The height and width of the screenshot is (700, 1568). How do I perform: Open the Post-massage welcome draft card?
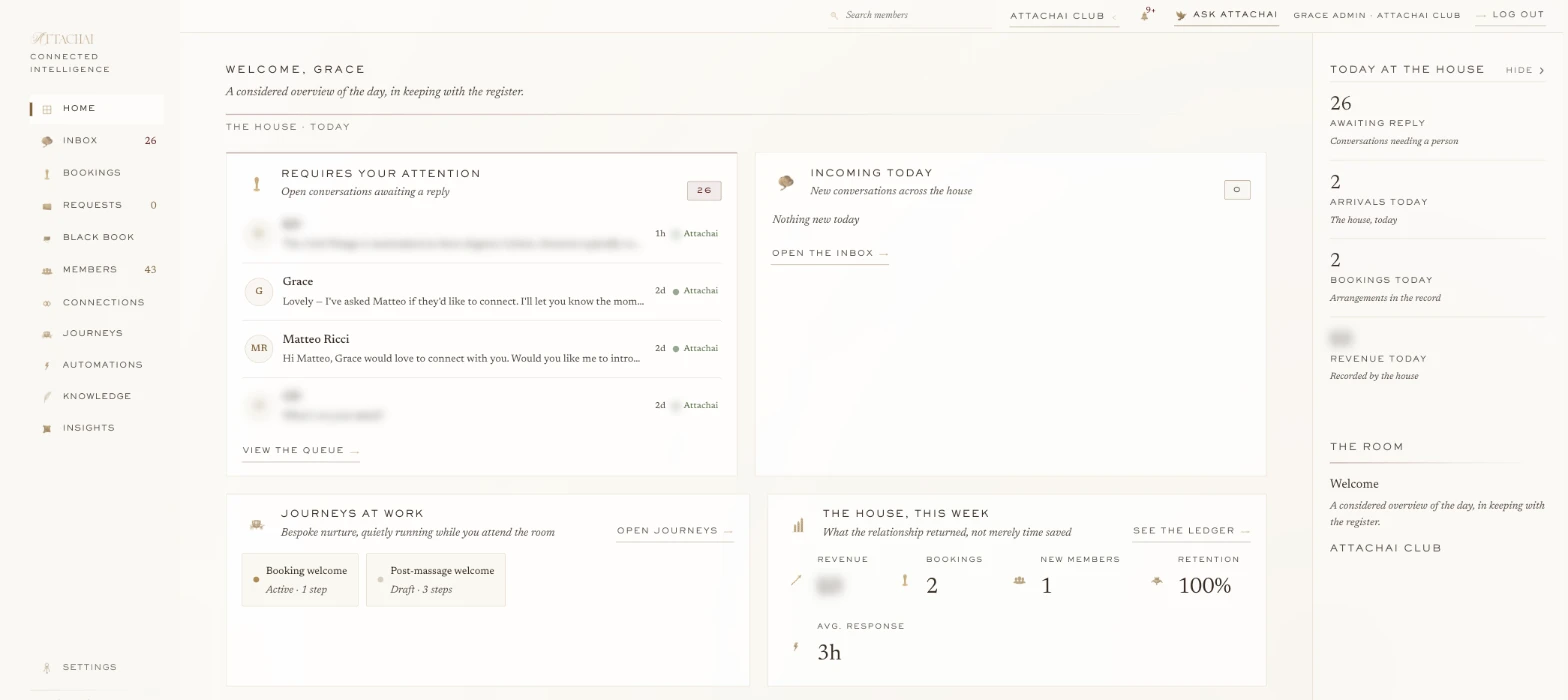(436, 580)
